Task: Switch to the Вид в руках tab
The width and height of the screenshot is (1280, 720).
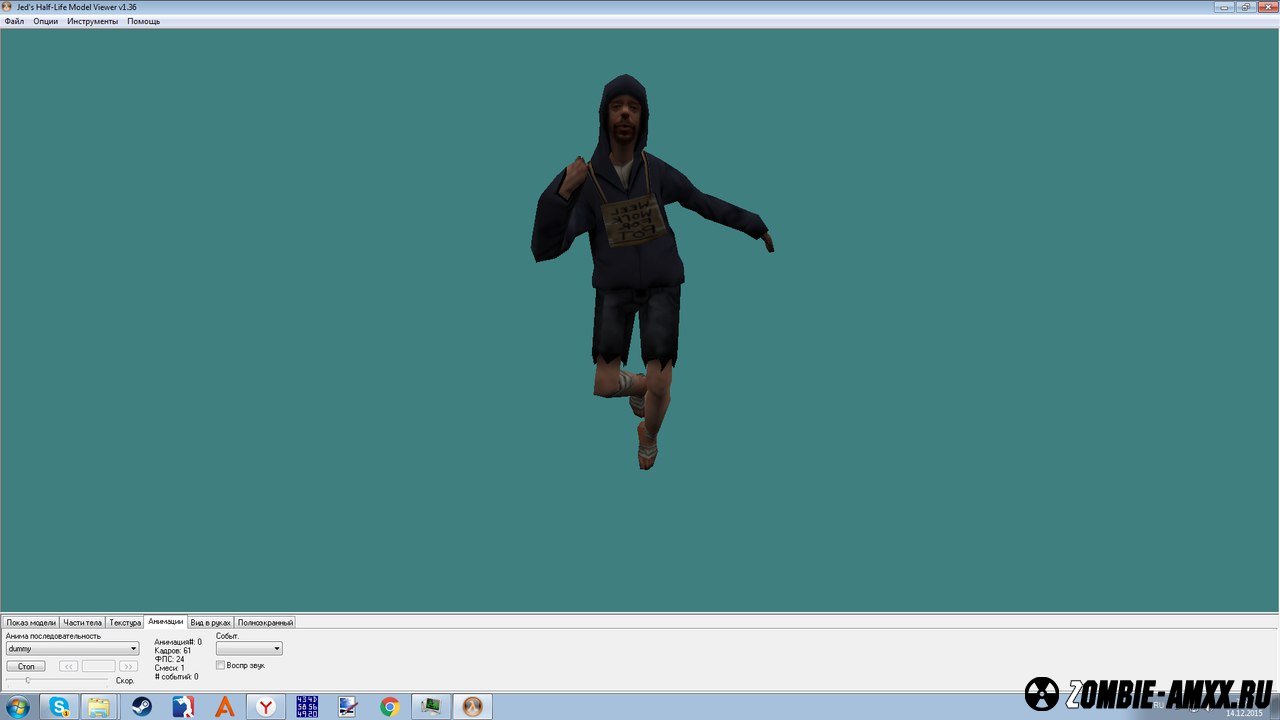Action: [x=211, y=622]
